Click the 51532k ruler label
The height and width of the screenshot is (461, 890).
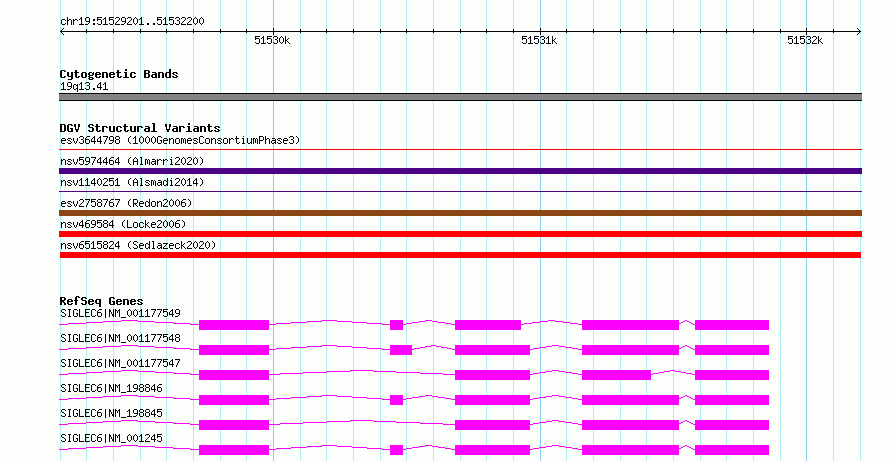click(x=805, y=40)
